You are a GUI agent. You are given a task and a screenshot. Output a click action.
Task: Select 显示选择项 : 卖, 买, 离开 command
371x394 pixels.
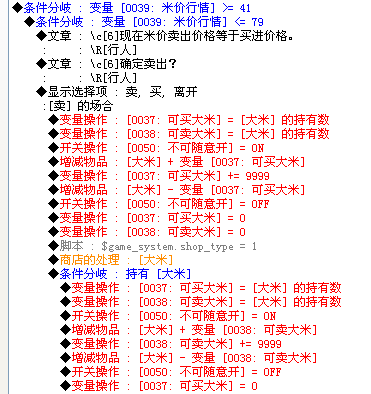(x=117, y=92)
